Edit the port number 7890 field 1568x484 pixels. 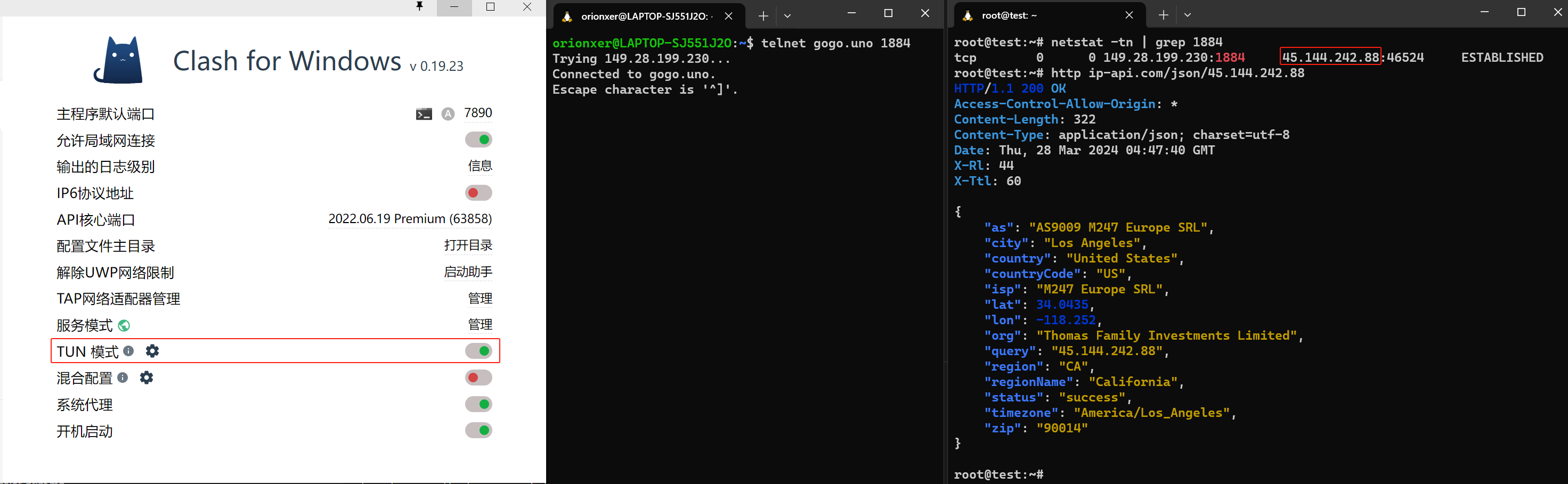click(478, 113)
